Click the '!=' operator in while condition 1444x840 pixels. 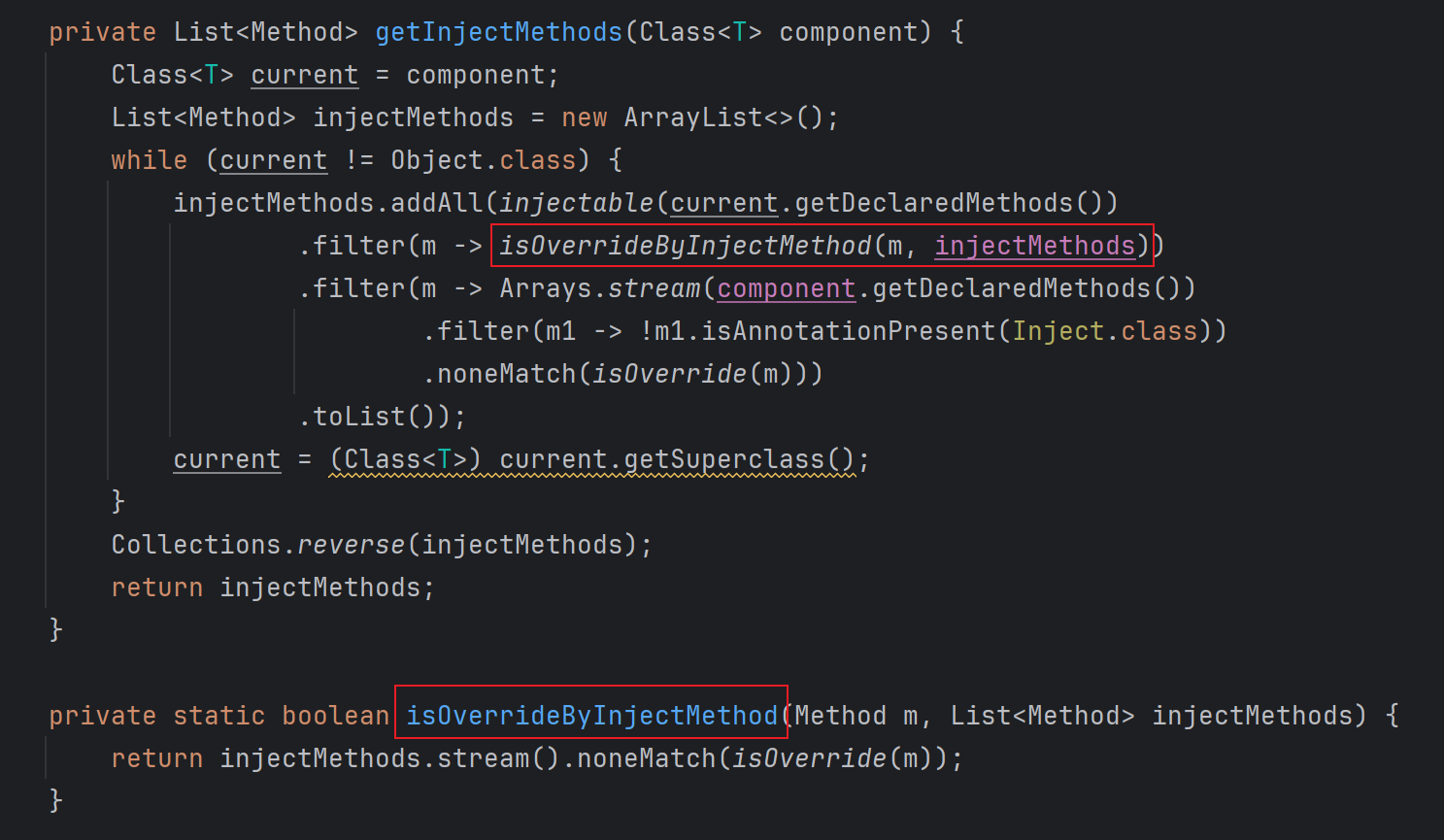click(358, 160)
